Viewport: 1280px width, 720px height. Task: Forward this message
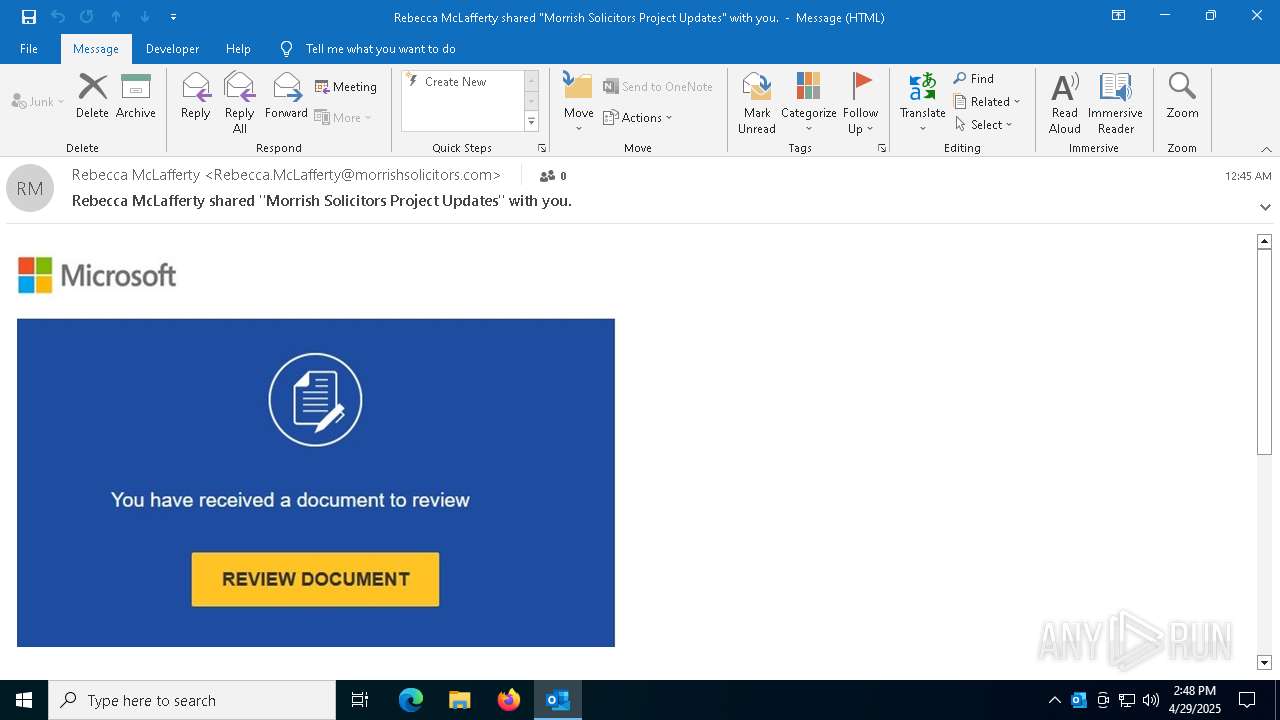click(286, 97)
